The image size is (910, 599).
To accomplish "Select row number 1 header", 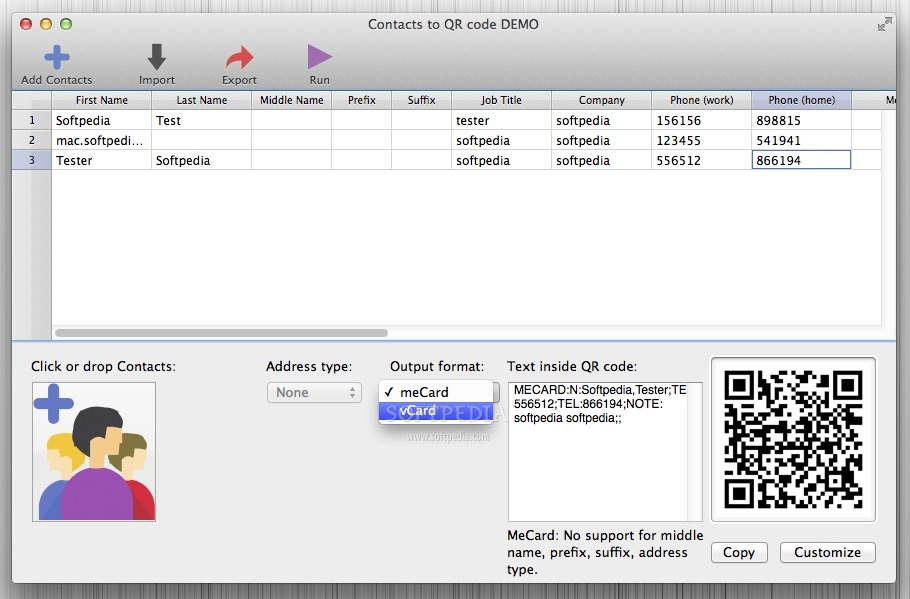I will (32, 120).
